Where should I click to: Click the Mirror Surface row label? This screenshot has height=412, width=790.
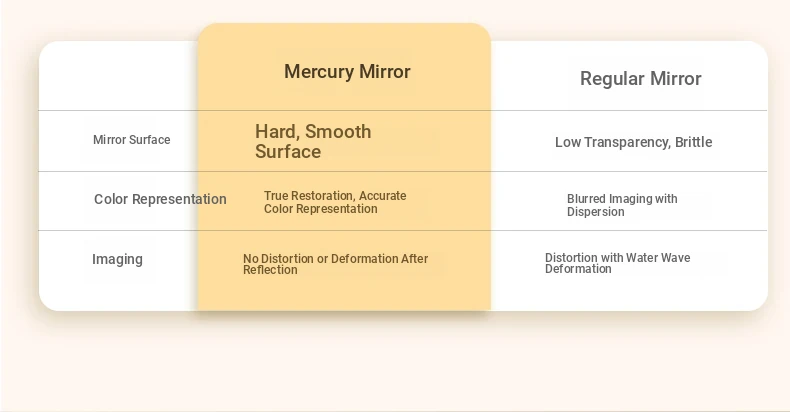(131, 140)
